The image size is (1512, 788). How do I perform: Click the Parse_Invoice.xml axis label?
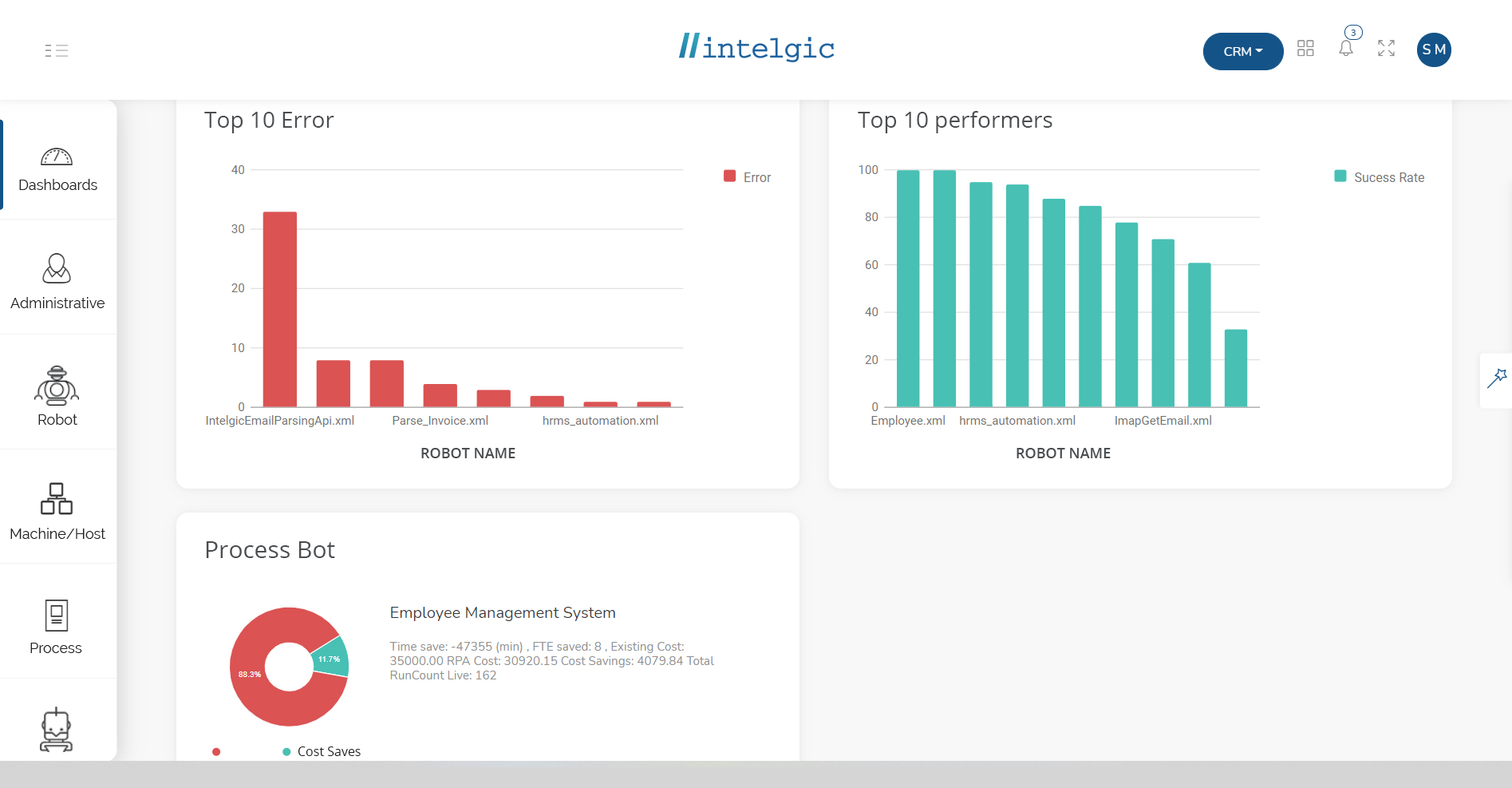tap(440, 421)
